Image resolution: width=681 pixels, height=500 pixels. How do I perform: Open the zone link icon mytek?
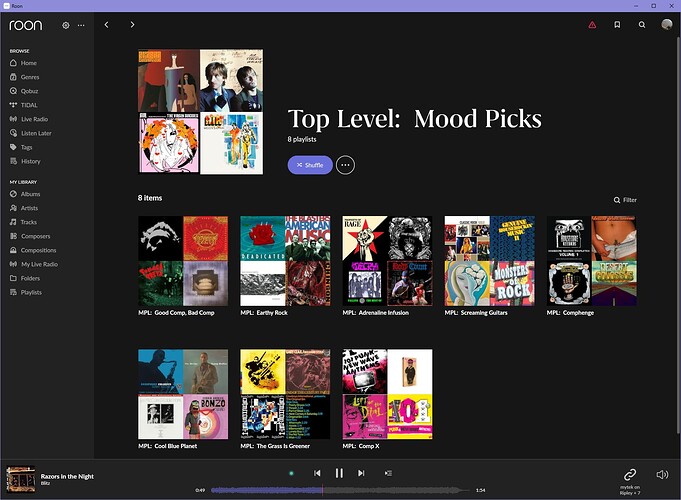click(630, 474)
